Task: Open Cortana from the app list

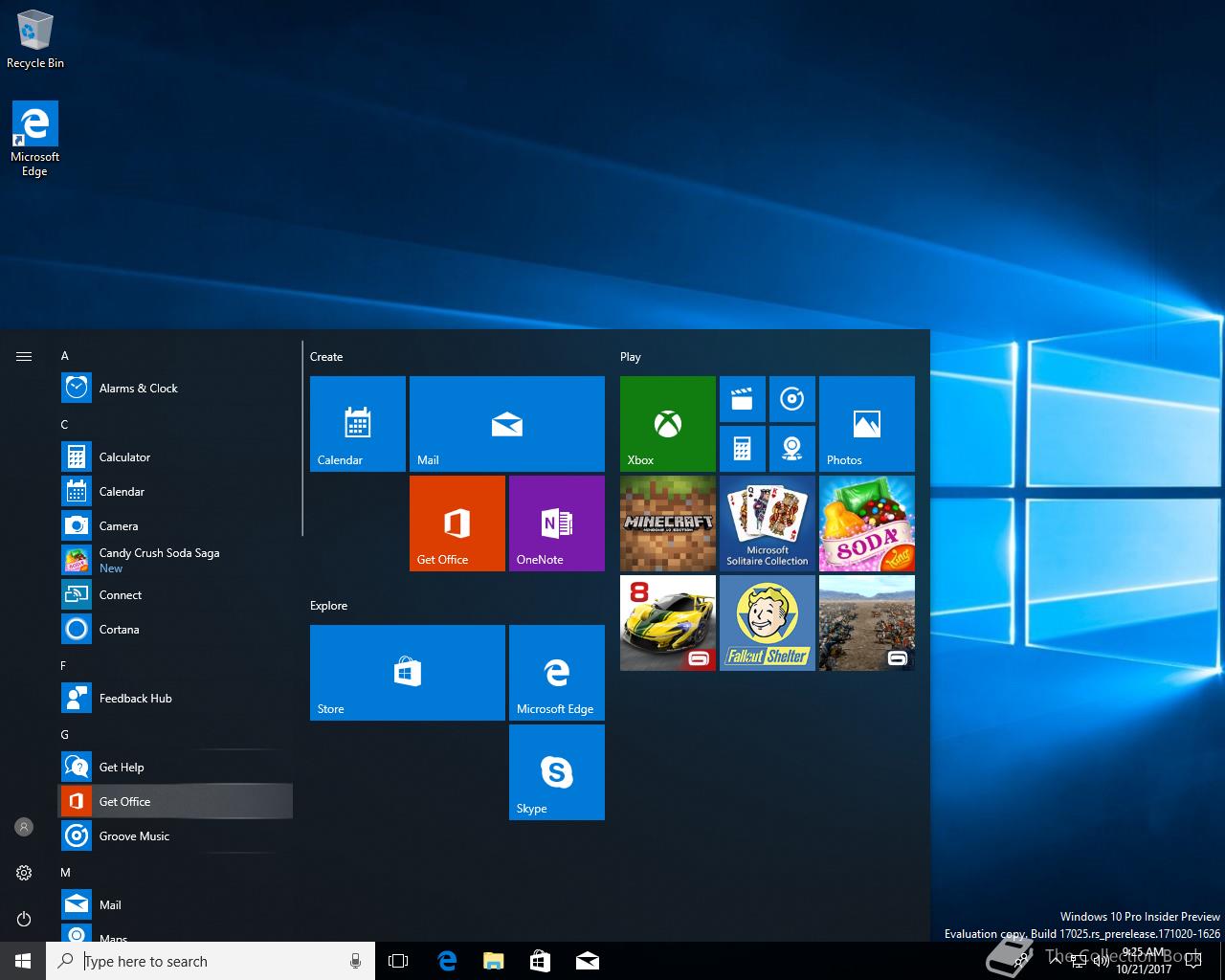Action: pyautogui.click(x=175, y=630)
